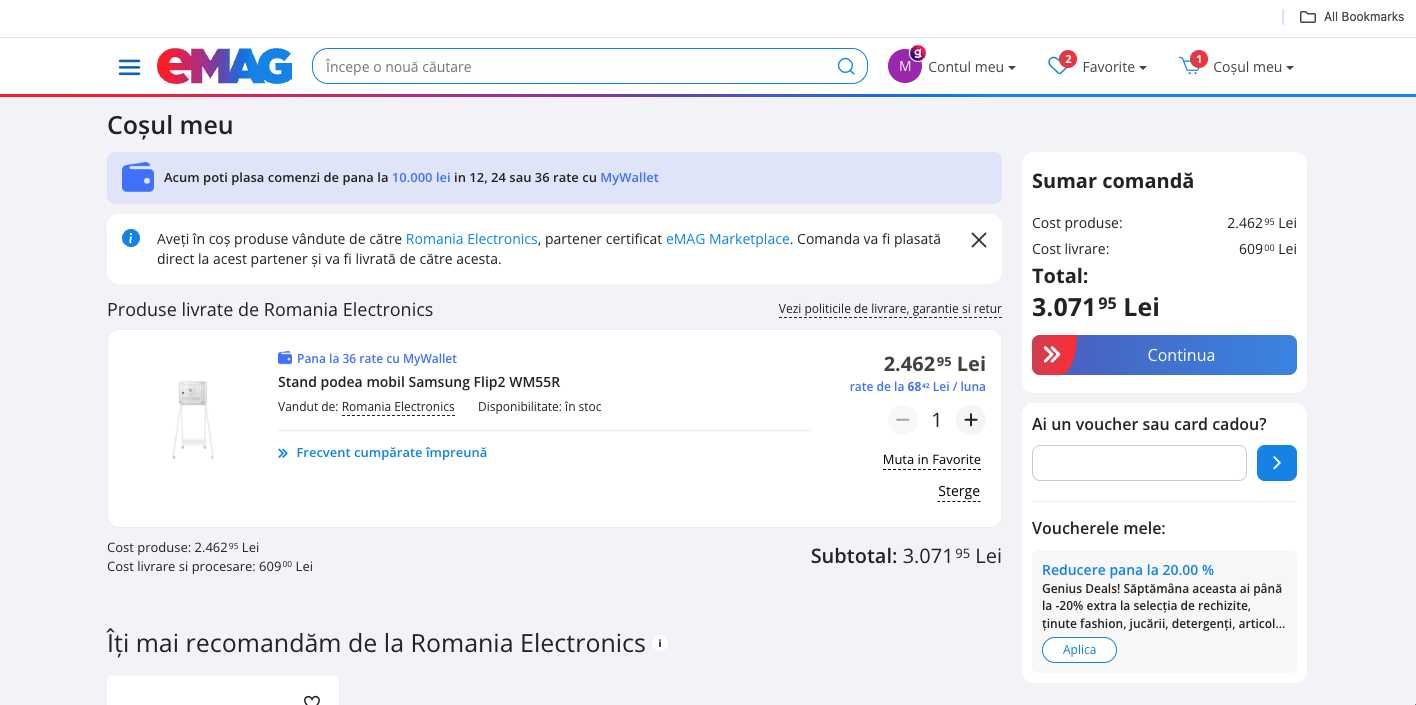Open delivery, warranty and return policies
Viewport: 1416px width, 705px height.
[890, 309]
